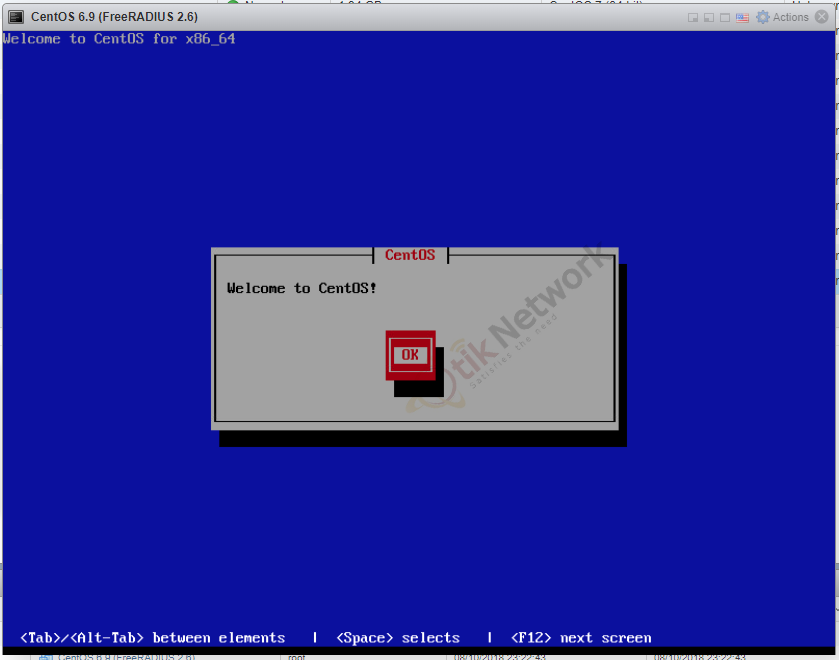839x660 pixels.
Task: Close the CentOS 6.9 console window
Action: click(x=821, y=17)
